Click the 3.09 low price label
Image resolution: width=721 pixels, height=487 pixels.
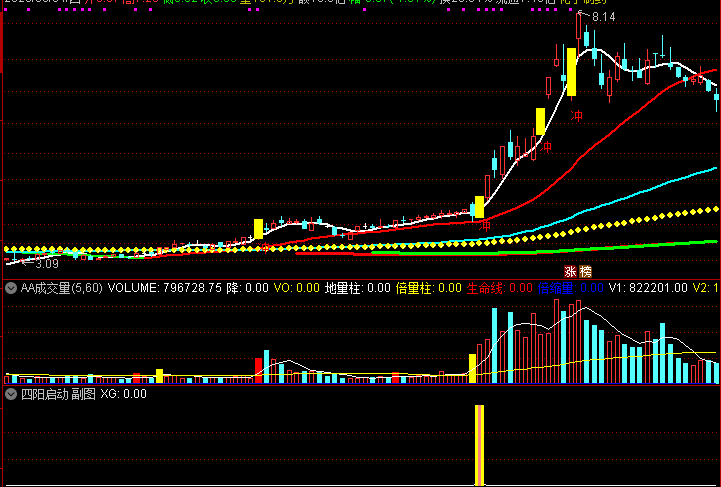(x=47, y=264)
